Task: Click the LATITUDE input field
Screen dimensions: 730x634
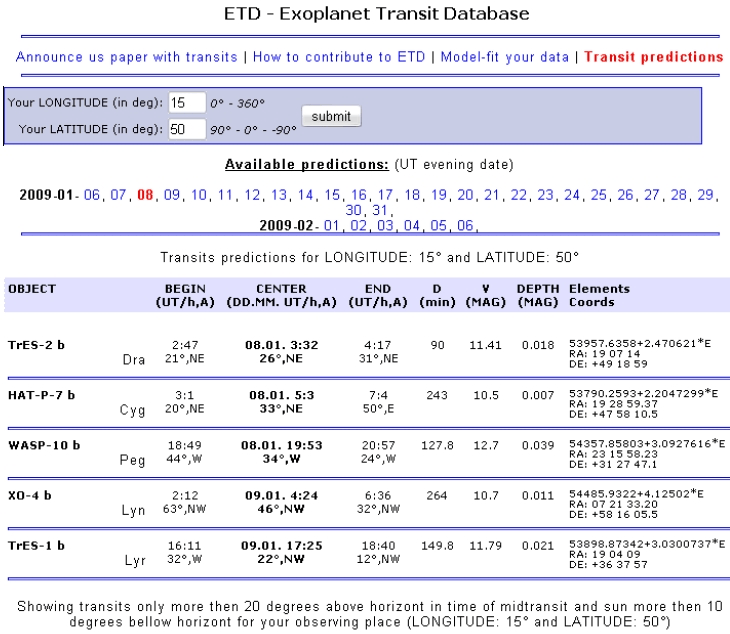Action: click(x=187, y=129)
